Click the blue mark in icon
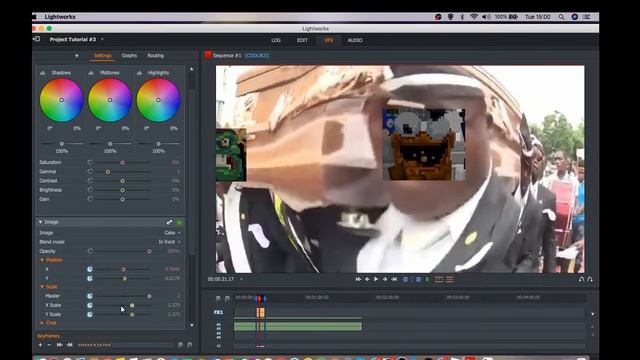The height and width of the screenshot is (360, 640). 405,279
